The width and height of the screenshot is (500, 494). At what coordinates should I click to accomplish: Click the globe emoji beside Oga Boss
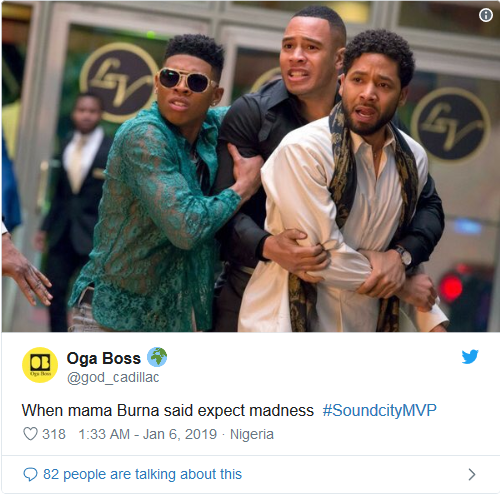[x=157, y=357]
